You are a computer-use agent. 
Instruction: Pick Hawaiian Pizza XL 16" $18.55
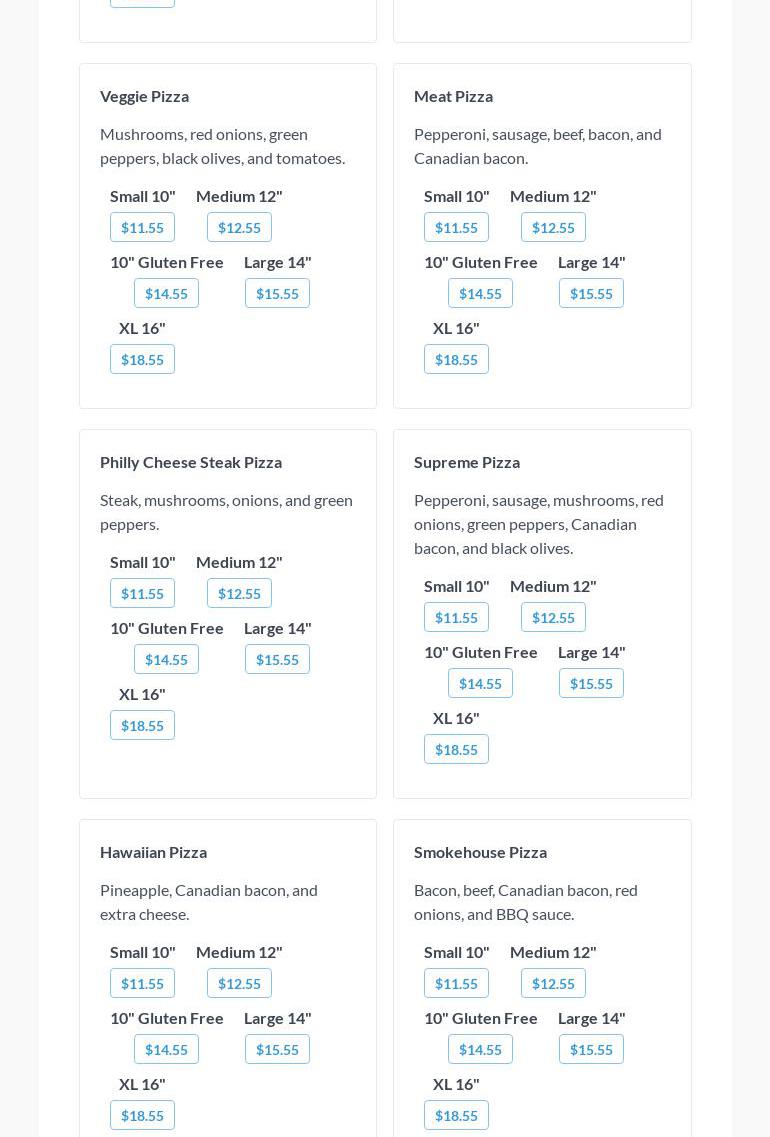[142, 1115]
